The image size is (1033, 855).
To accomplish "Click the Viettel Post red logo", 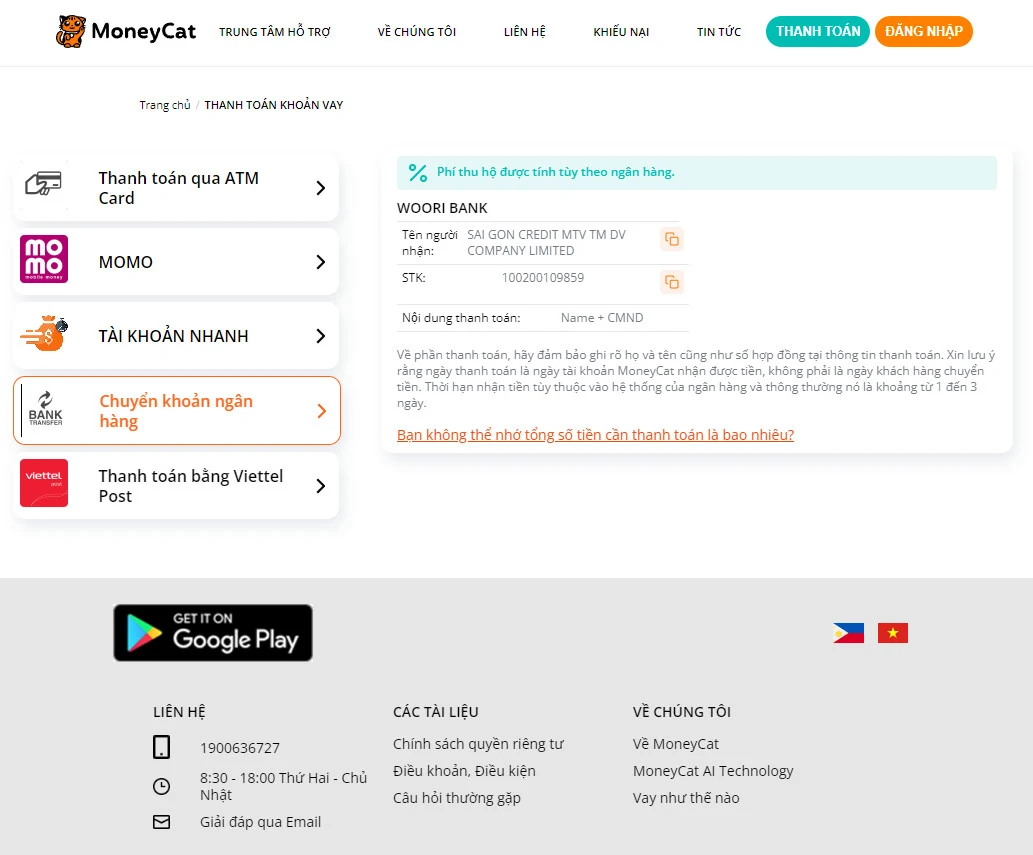I will pyautogui.click(x=44, y=483).
